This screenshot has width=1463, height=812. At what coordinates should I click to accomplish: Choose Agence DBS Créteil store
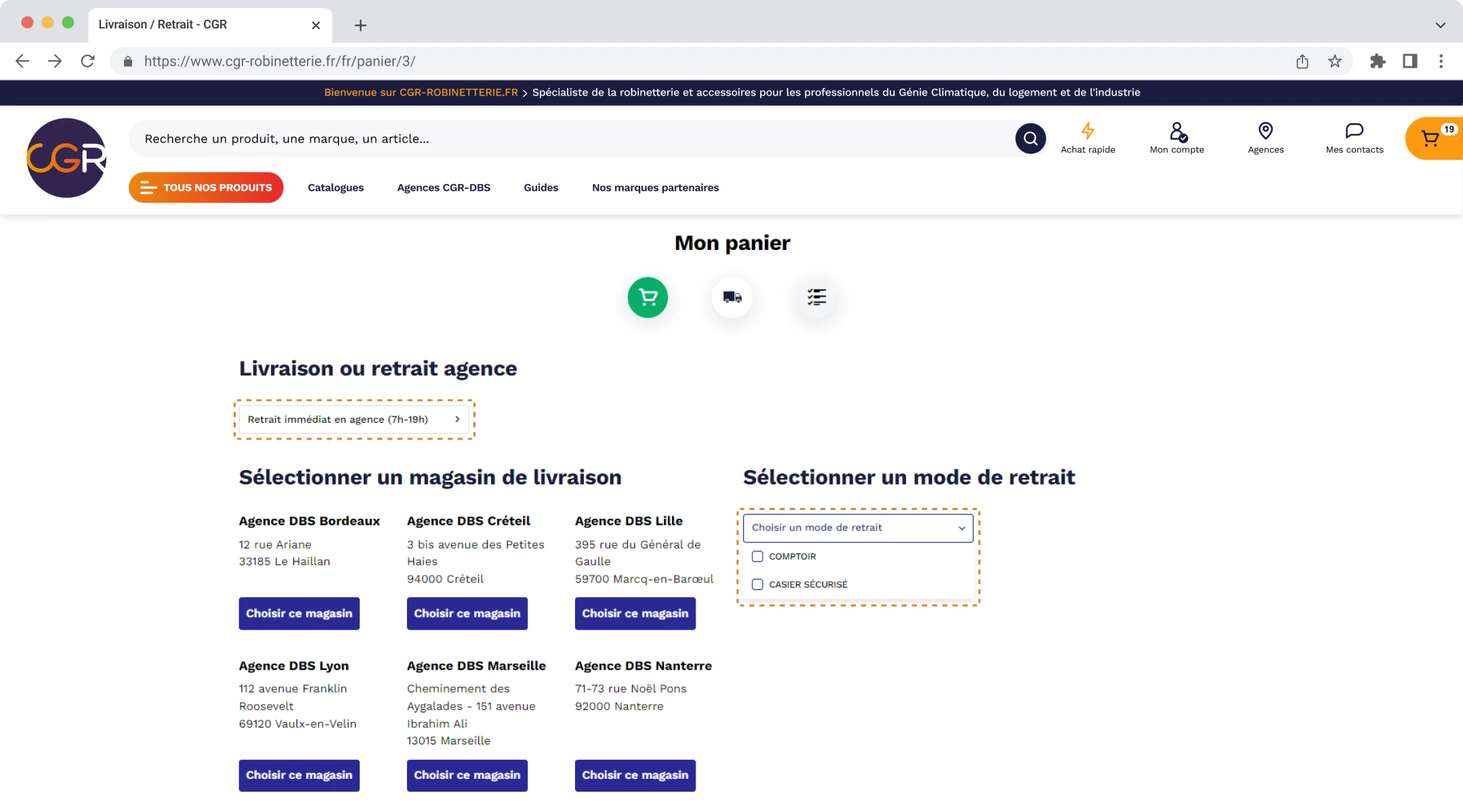click(x=467, y=614)
